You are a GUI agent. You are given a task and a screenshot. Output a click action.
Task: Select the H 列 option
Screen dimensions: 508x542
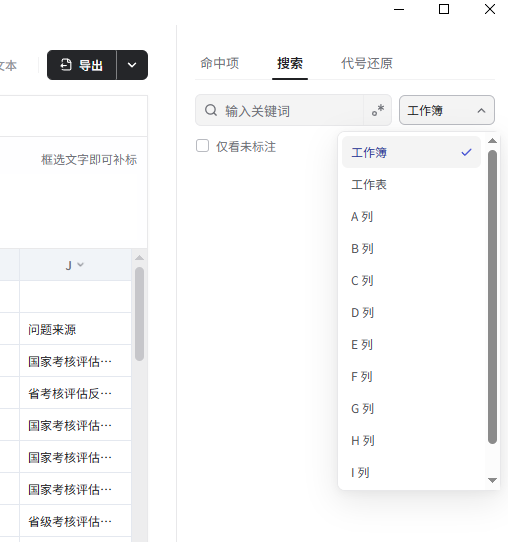pos(411,441)
